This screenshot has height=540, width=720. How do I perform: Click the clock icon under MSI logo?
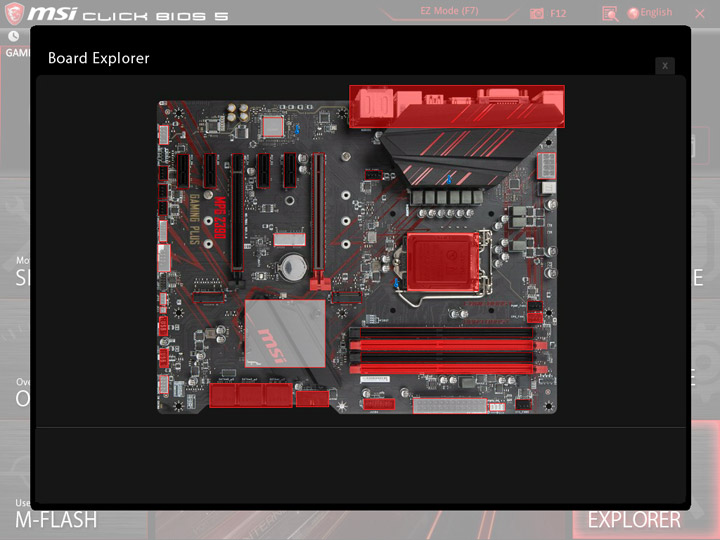[x=14, y=36]
